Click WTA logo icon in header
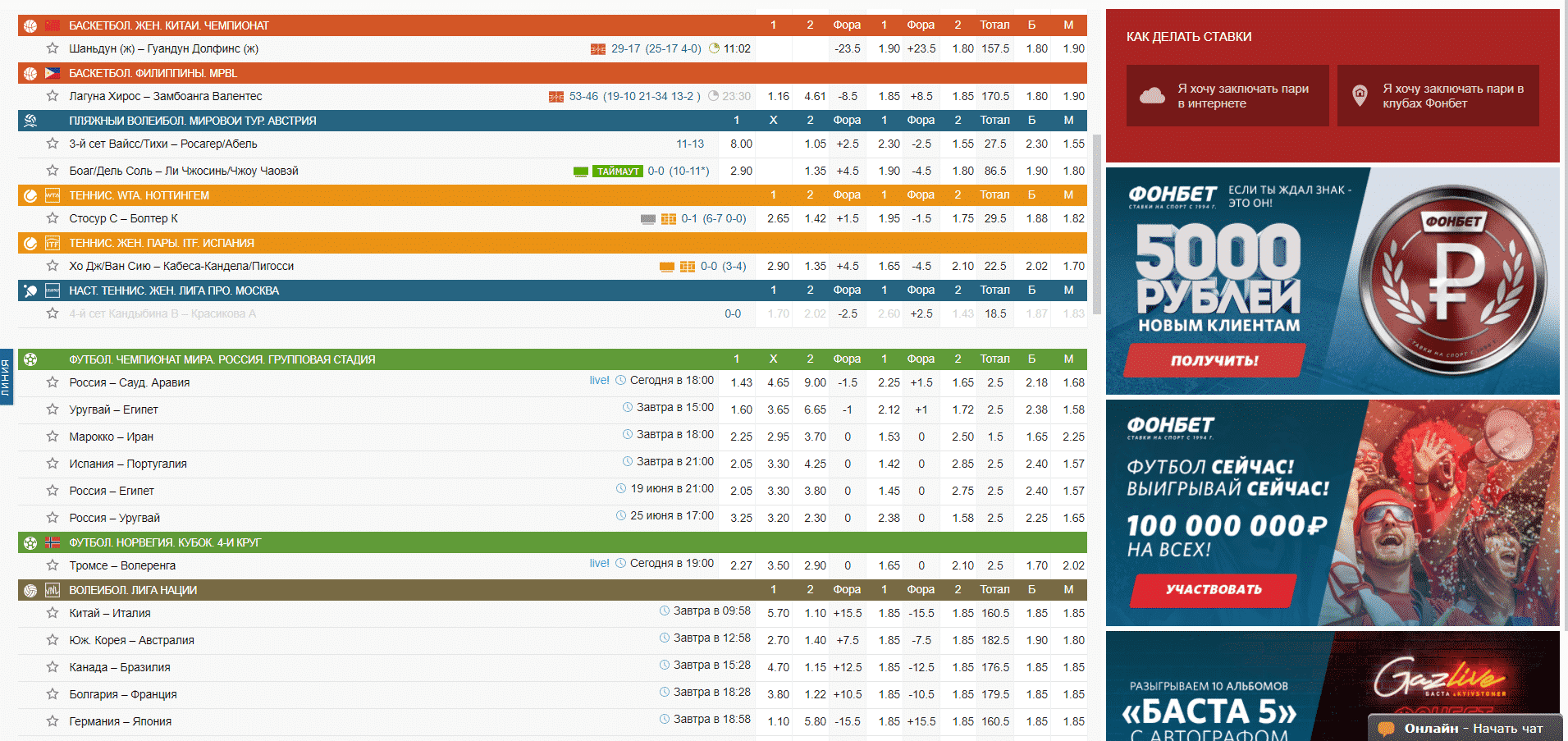The image size is (1568, 741). point(53,195)
